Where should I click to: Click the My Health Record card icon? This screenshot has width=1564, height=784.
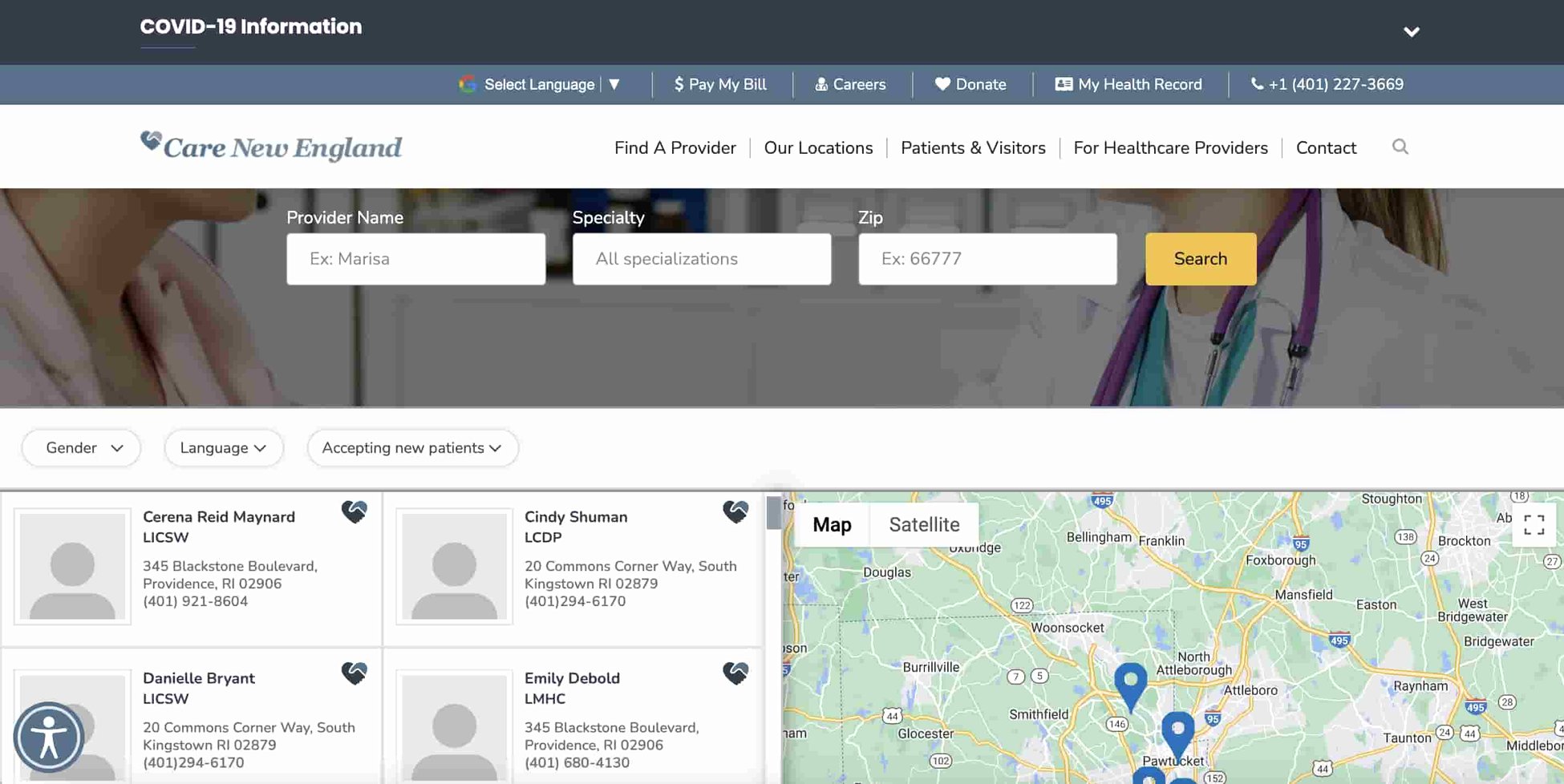[x=1064, y=84]
